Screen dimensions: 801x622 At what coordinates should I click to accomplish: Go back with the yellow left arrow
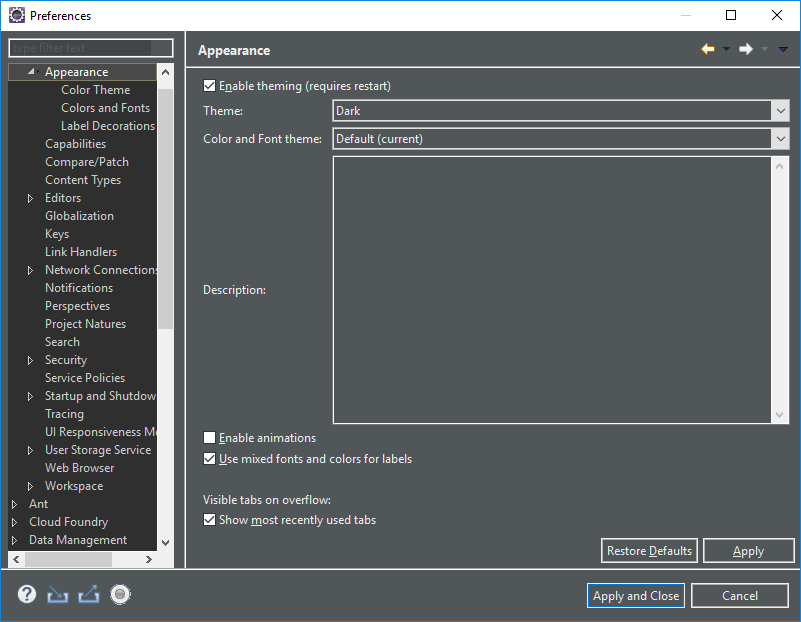[x=708, y=49]
